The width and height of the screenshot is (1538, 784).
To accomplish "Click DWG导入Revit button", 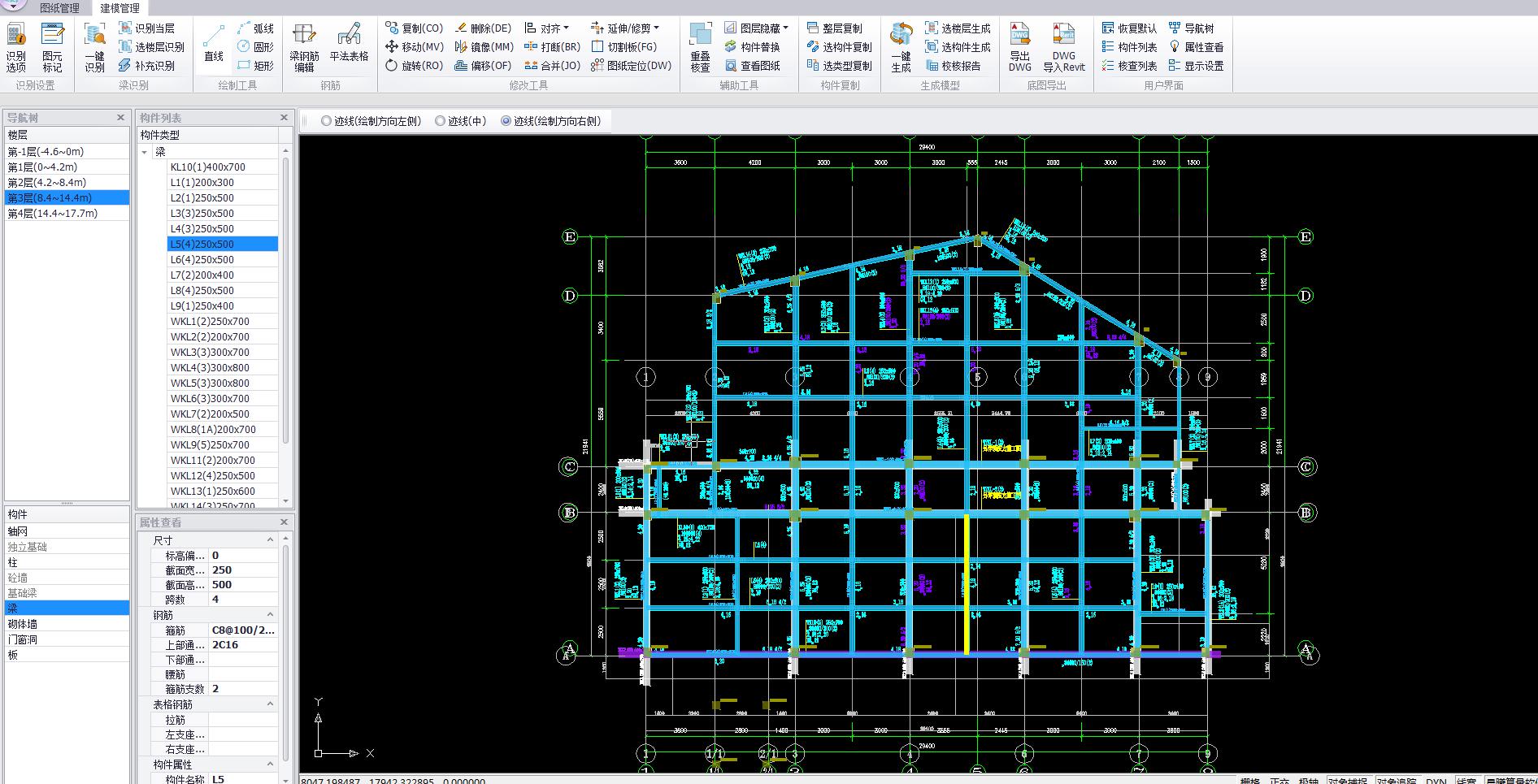I will pyautogui.click(x=1064, y=47).
